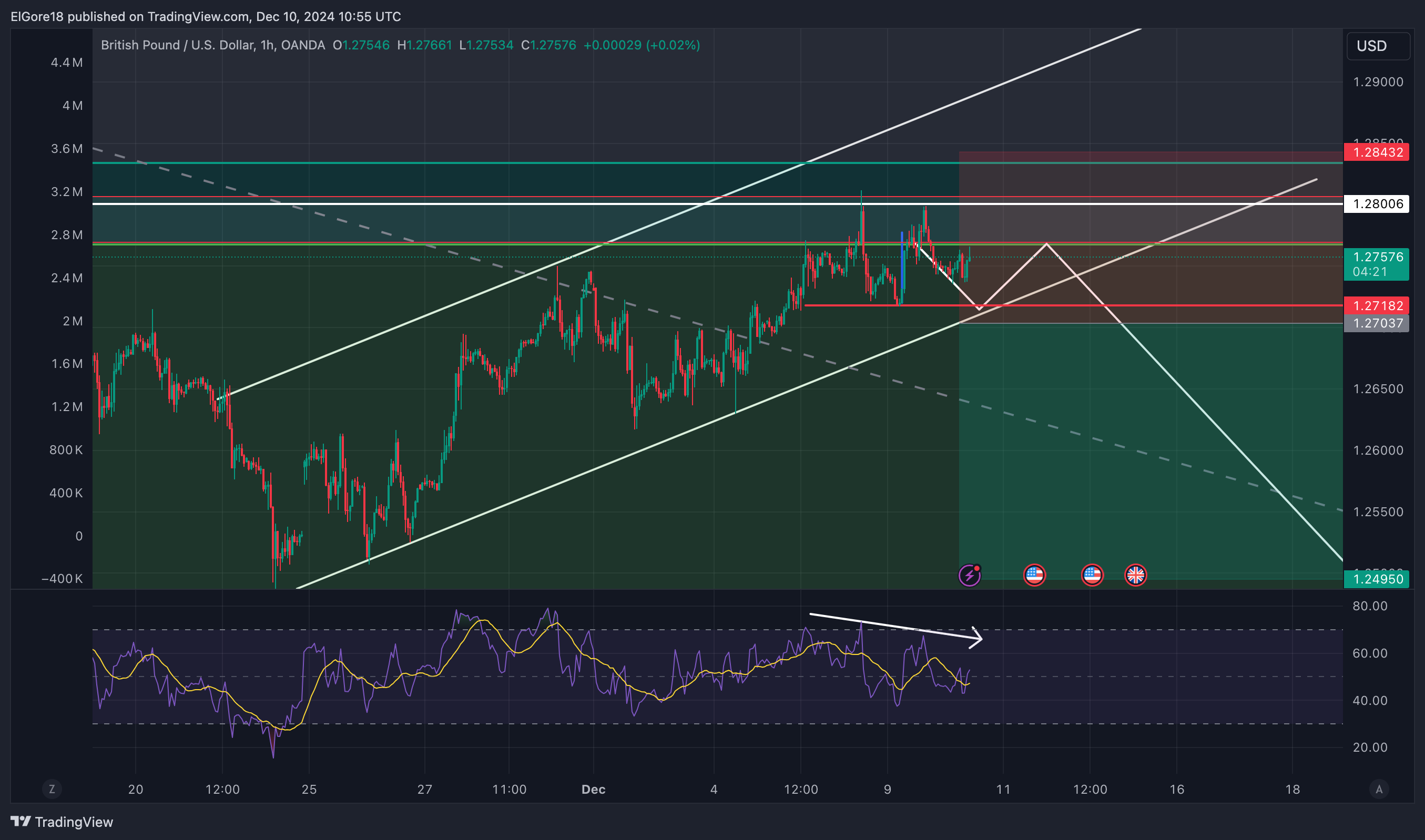The image size is (1425, 840).
Task: Click the ElGore18 published header text
Action: [206, 16]
